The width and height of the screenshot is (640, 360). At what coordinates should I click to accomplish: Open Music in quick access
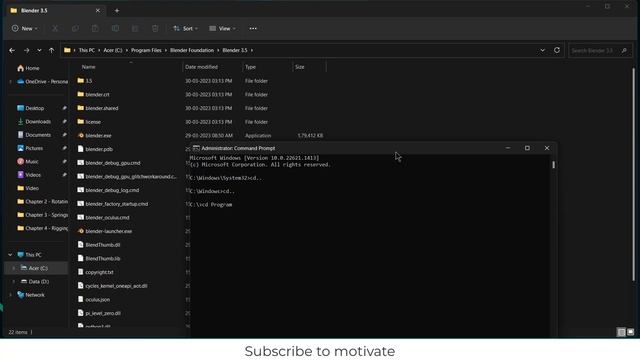[x=28, y=162]
